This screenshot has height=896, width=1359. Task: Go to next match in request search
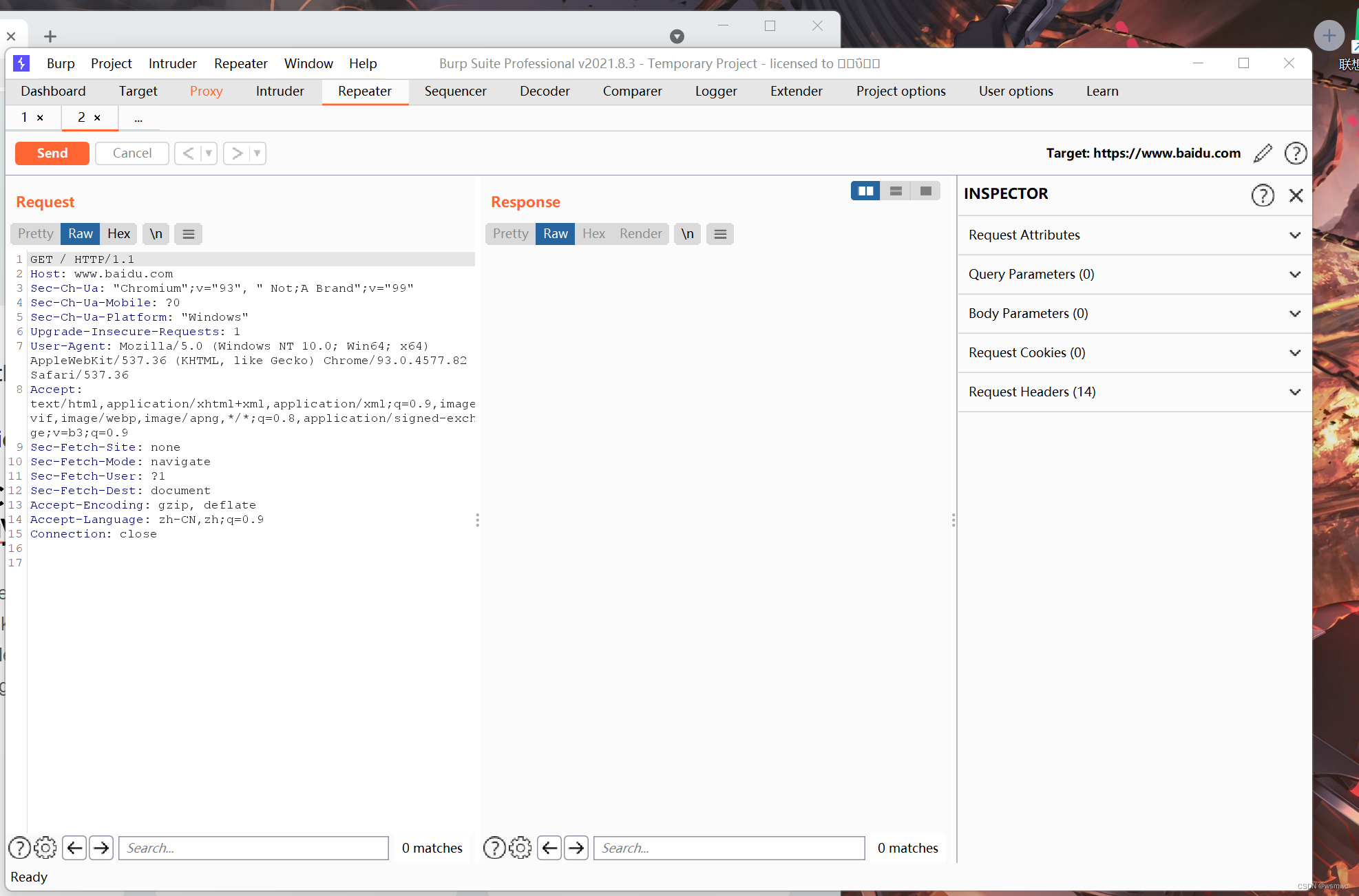click(x=101, y=848)
